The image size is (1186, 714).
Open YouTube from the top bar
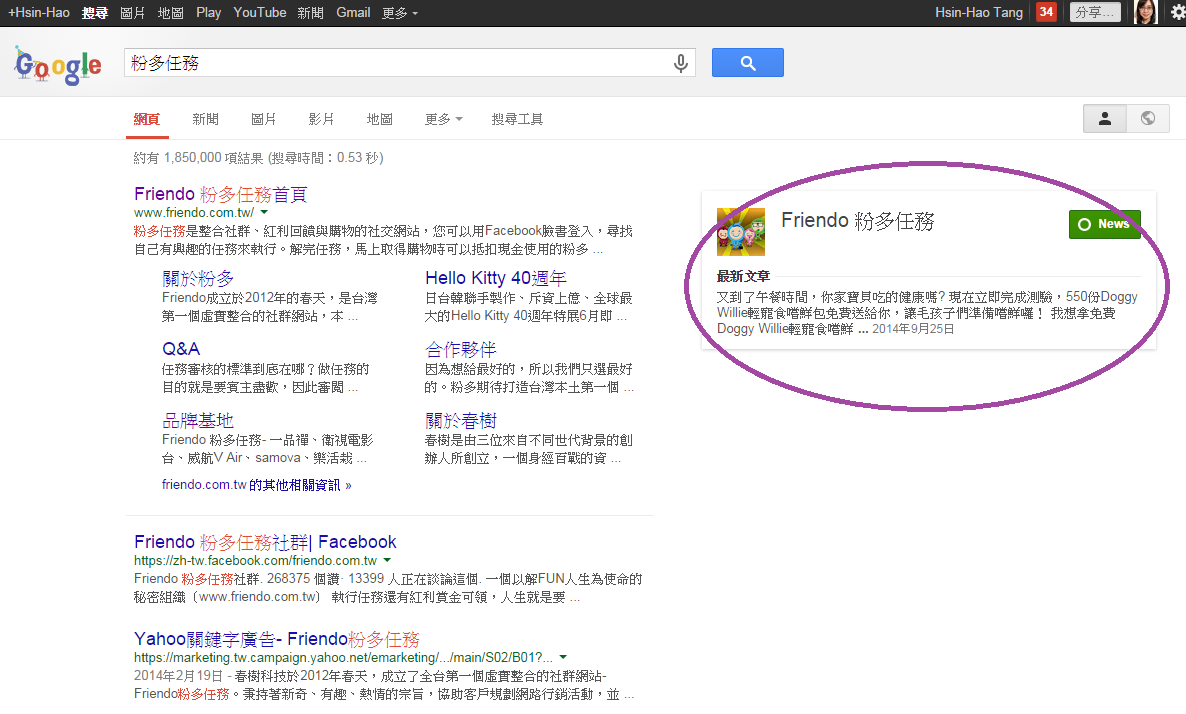[x=259, y=13]
